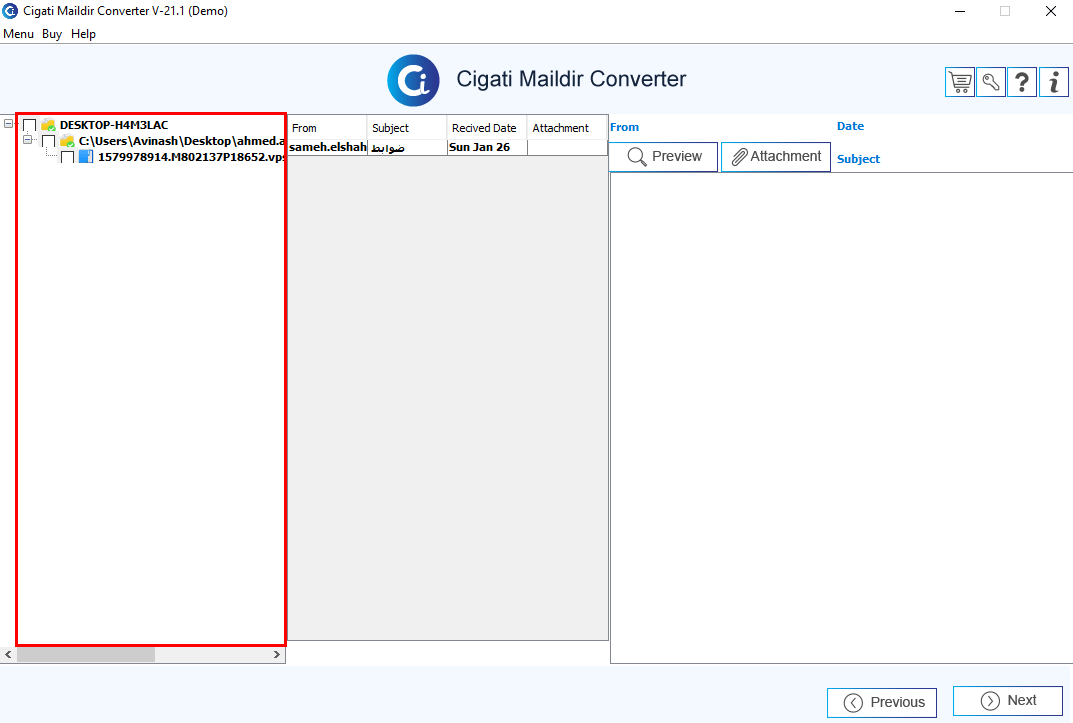The image size is (1073, 723).
Task: Click the horizontal scrollbar thumb in tree panel
Action: 86,655
